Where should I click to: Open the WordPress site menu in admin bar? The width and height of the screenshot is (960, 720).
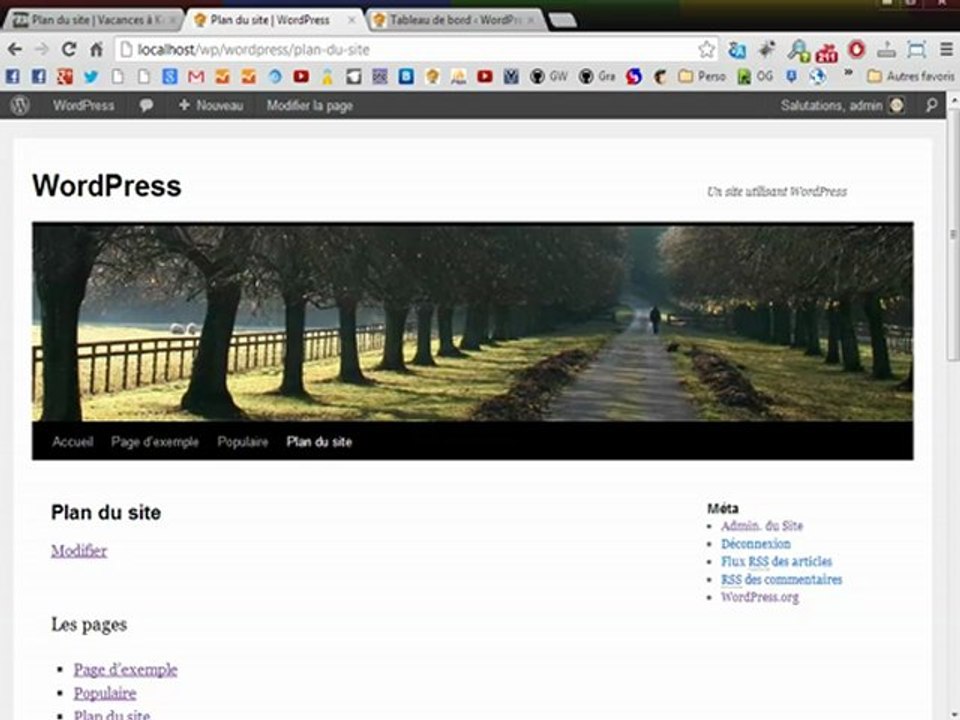[83, 105]
